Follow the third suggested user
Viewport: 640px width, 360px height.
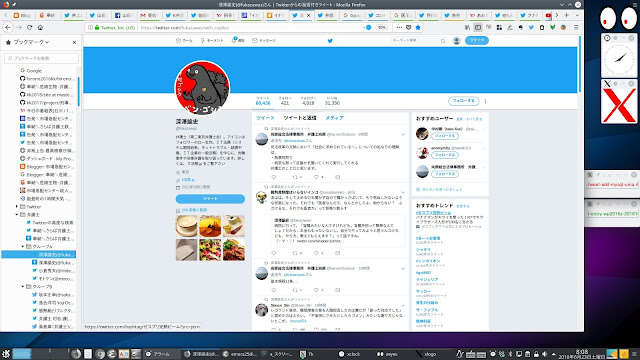pyautogui.click(x=445, y=174)
